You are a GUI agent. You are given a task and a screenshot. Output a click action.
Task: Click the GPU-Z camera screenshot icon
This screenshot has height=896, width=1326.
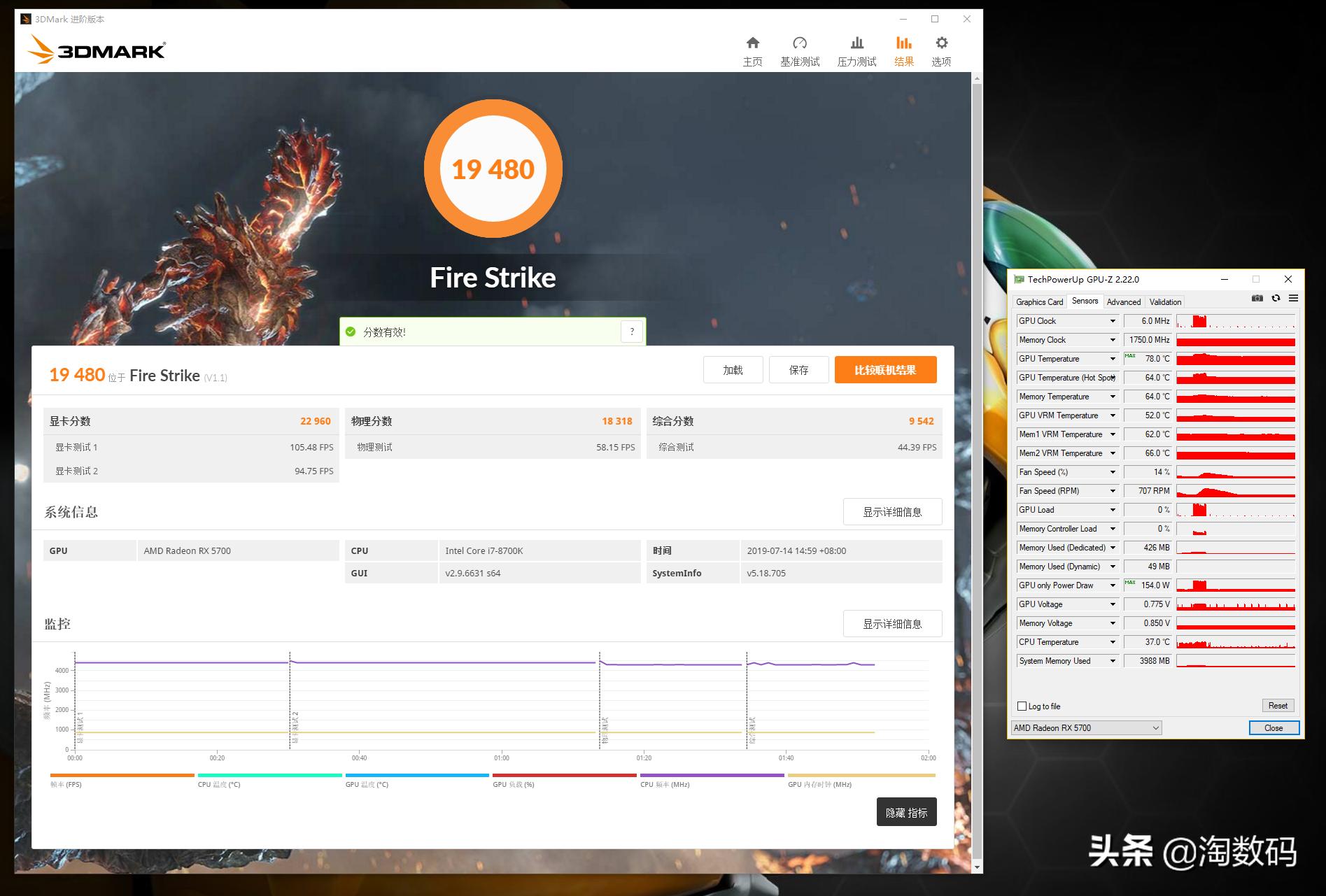coord(1257,298)
